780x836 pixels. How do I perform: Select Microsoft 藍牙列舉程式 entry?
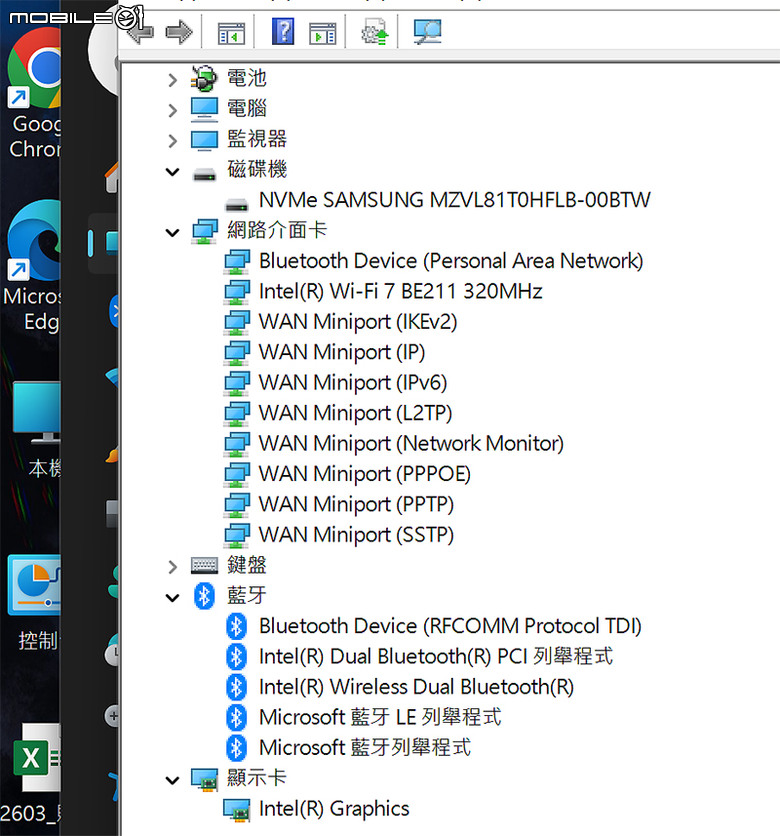(x=365, y=747)
